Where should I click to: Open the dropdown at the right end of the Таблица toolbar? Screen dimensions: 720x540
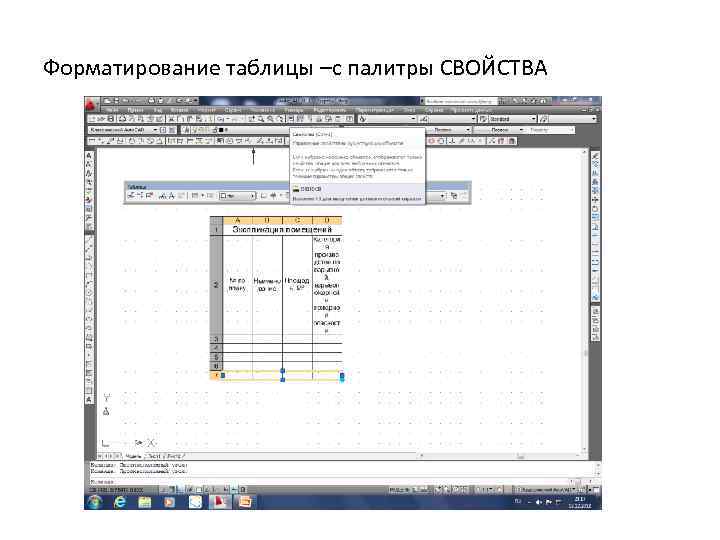(443, 196)
